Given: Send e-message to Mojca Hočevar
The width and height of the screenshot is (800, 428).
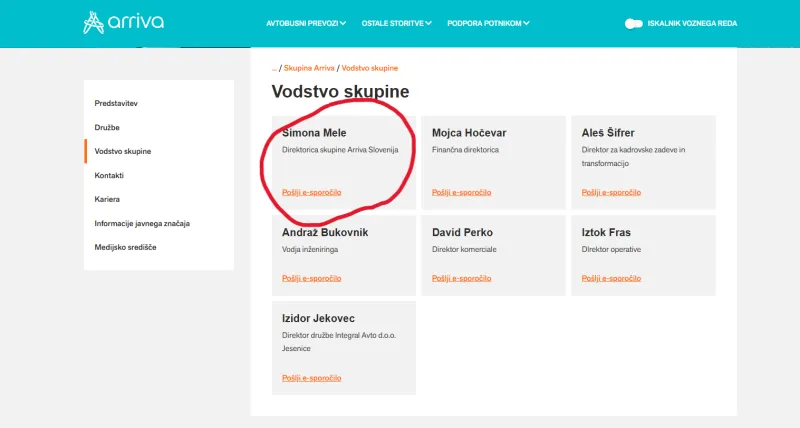Looking at the screenshot, I should point(461,192).
